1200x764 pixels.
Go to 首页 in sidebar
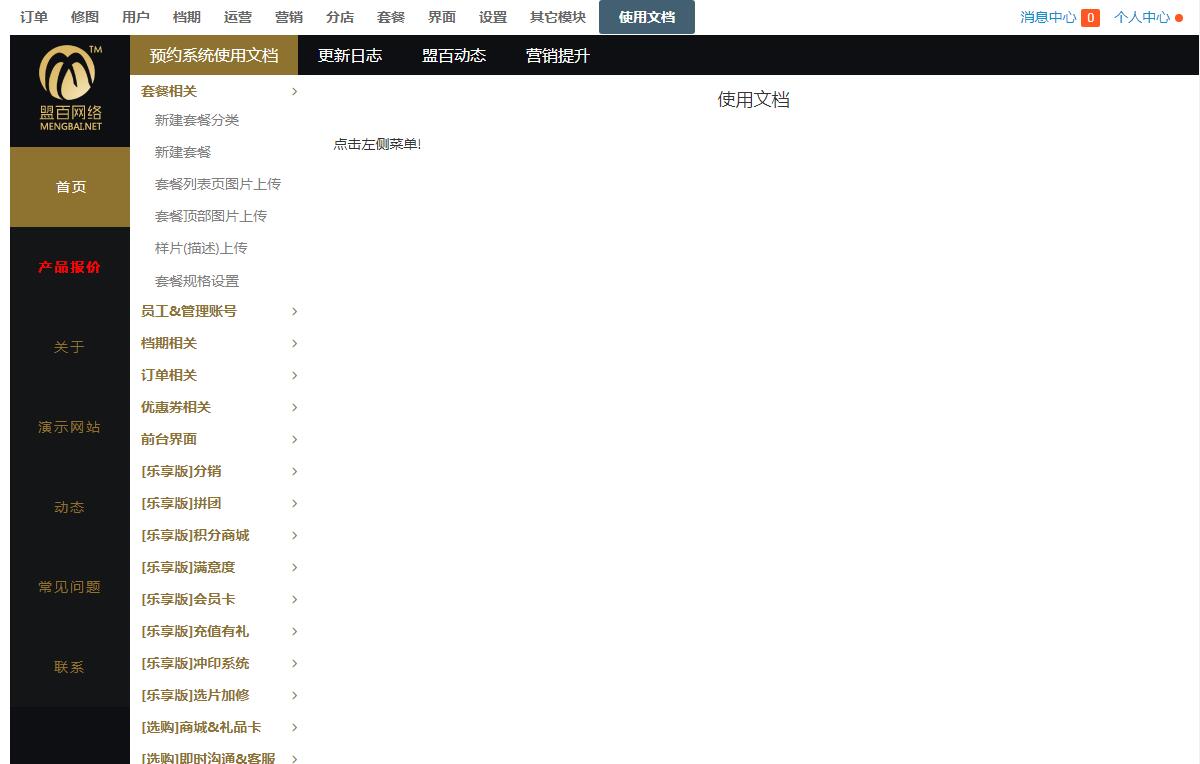point(70,187)
